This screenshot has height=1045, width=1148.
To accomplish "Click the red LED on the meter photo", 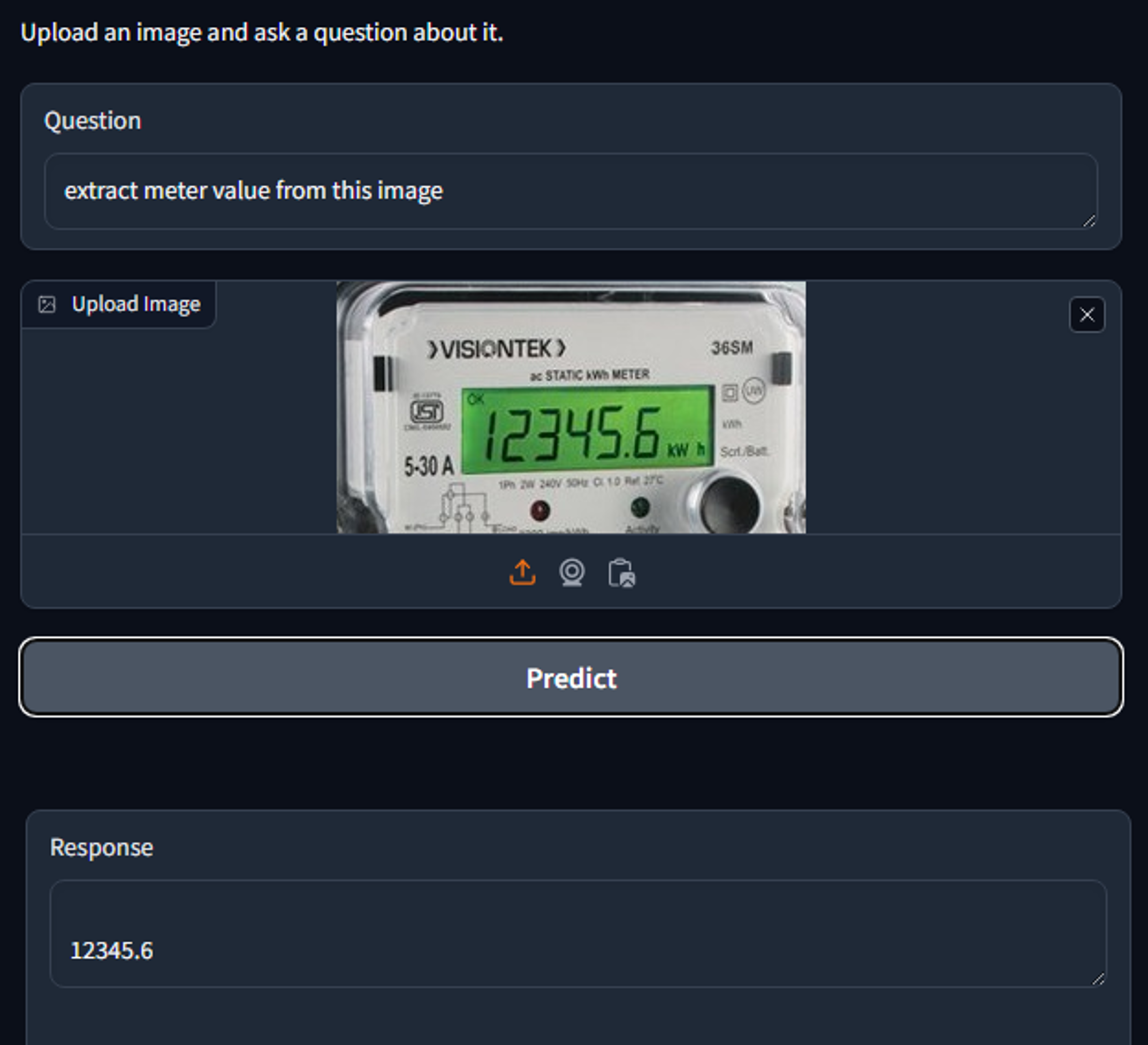I will (539, 510).
